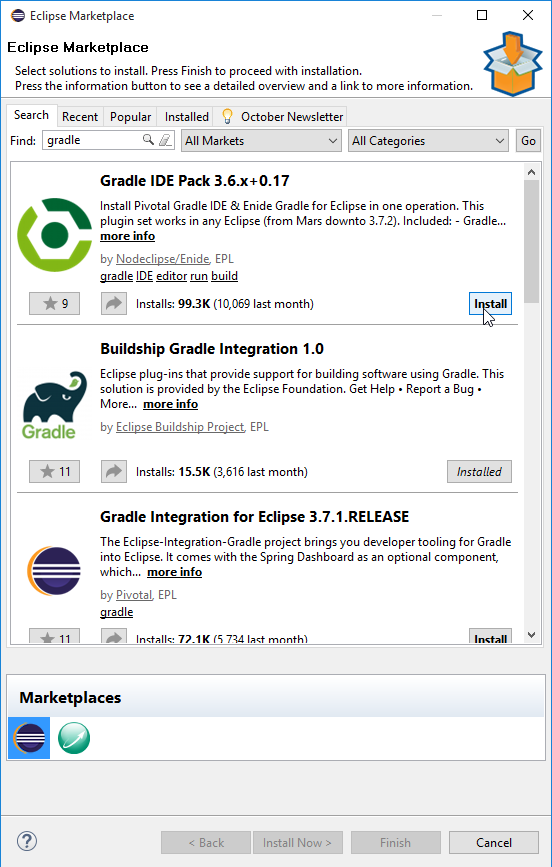Select the Eclipse marketplace icon under Marketplaces
This screenshot has height=867, width=552.
click(29, 738)
